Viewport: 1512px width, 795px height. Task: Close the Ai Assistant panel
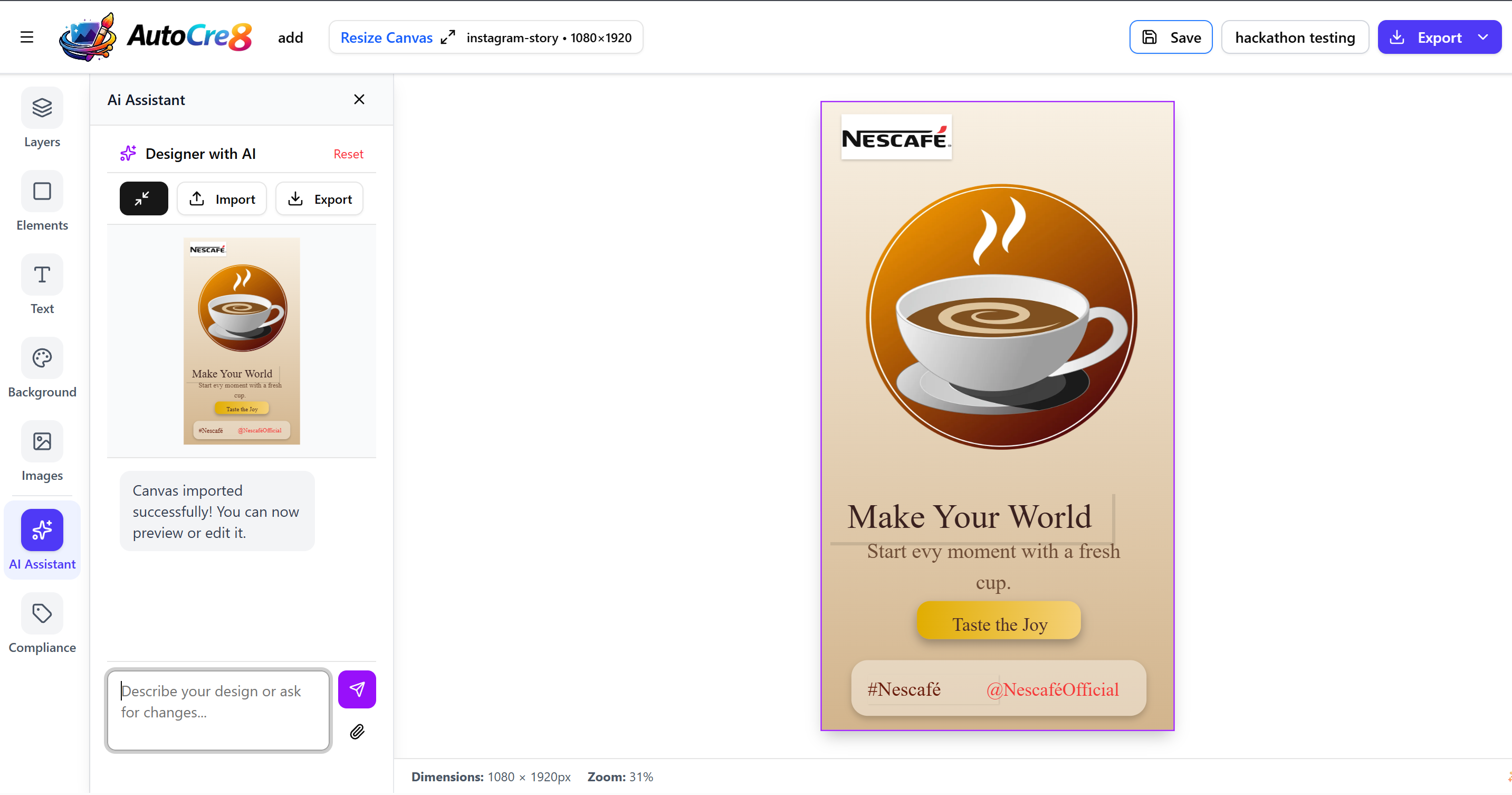point(359,100)
